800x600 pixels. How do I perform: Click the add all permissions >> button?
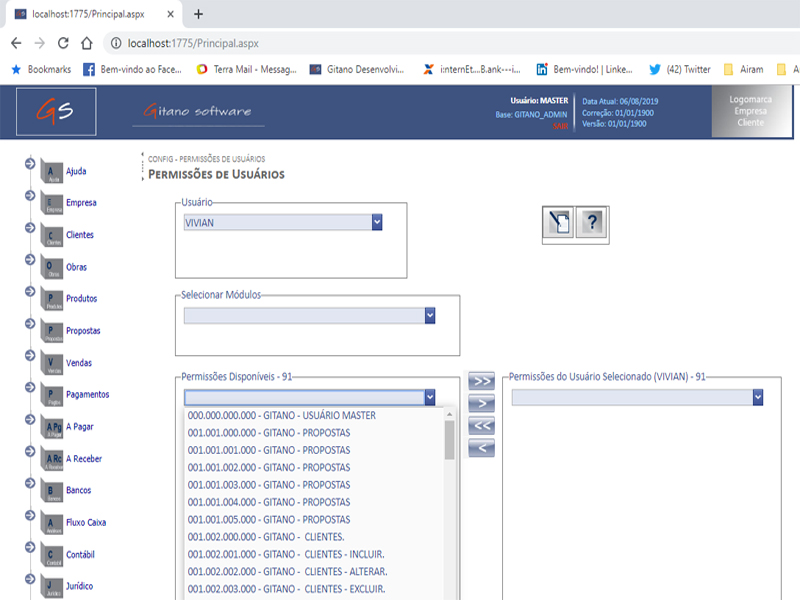[x=482, y=381]
